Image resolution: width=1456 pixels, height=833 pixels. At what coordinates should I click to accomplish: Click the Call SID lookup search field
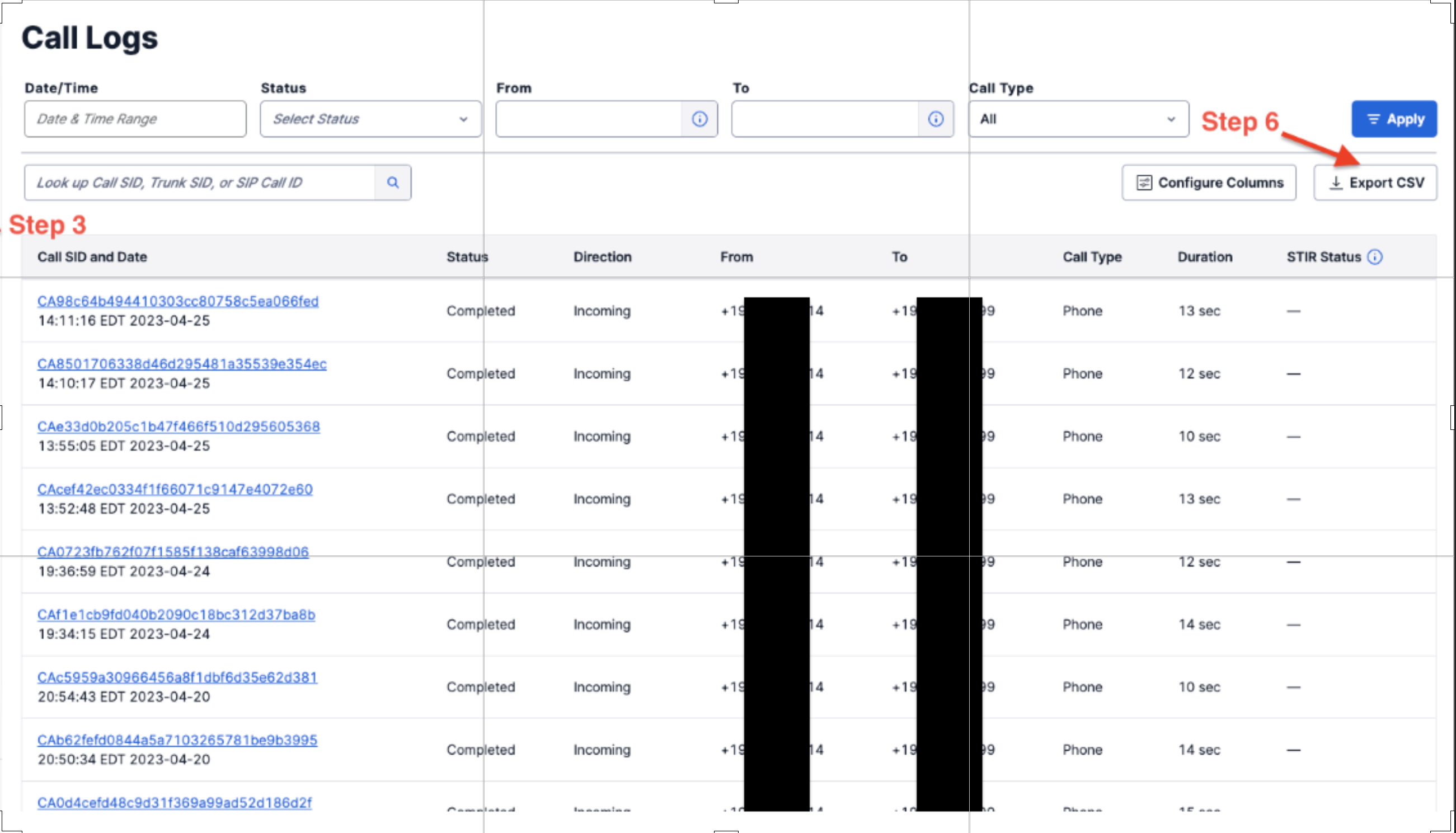[x=200, y=182]
